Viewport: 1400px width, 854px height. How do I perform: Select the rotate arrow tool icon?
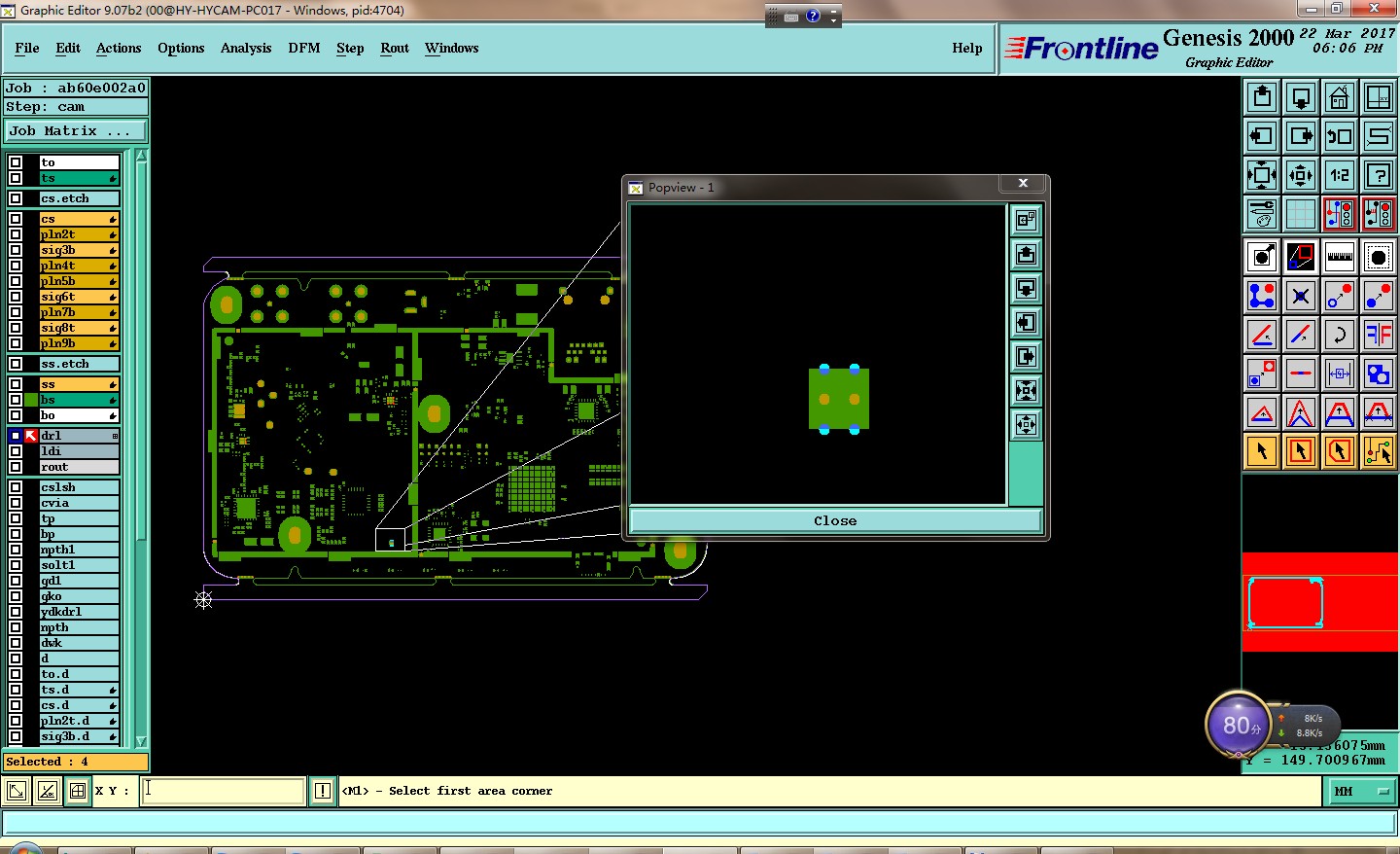[1340, 335]
